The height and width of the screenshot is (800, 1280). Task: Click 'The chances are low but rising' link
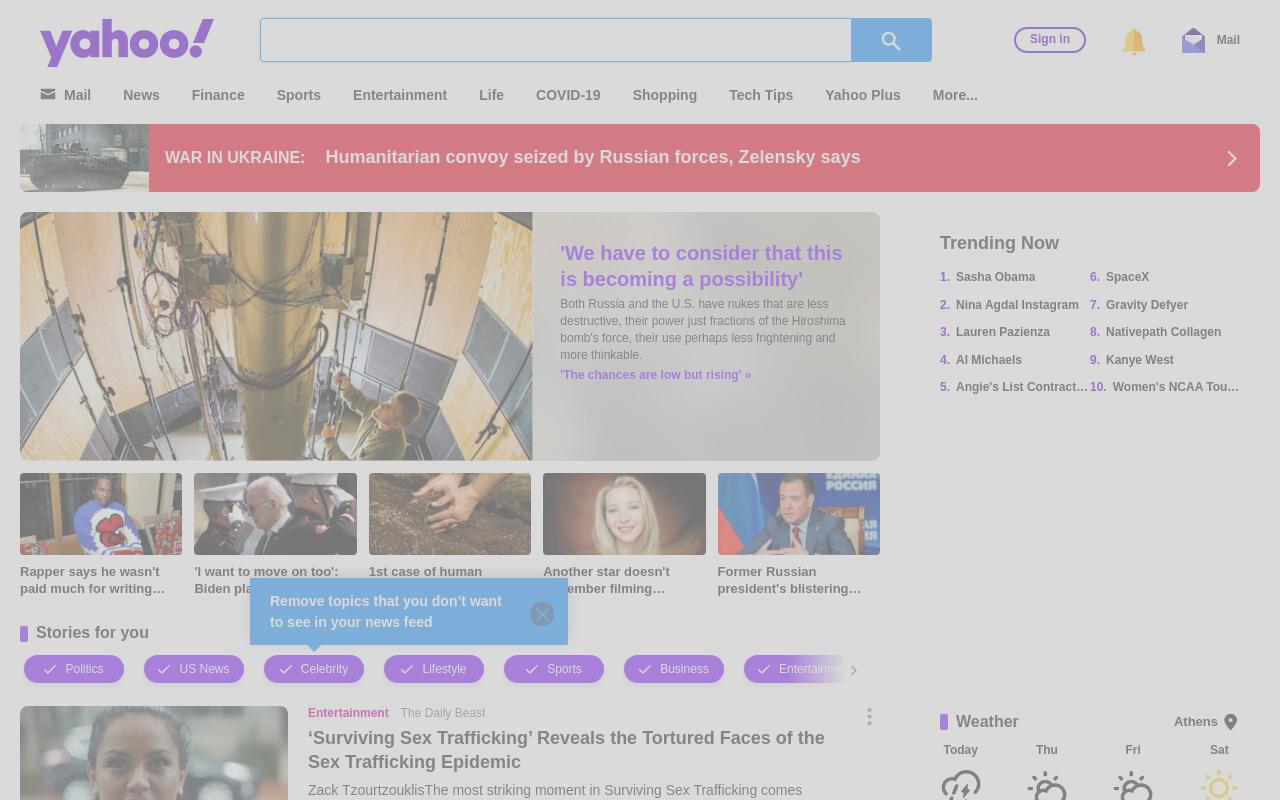click(x=655, y=375)
